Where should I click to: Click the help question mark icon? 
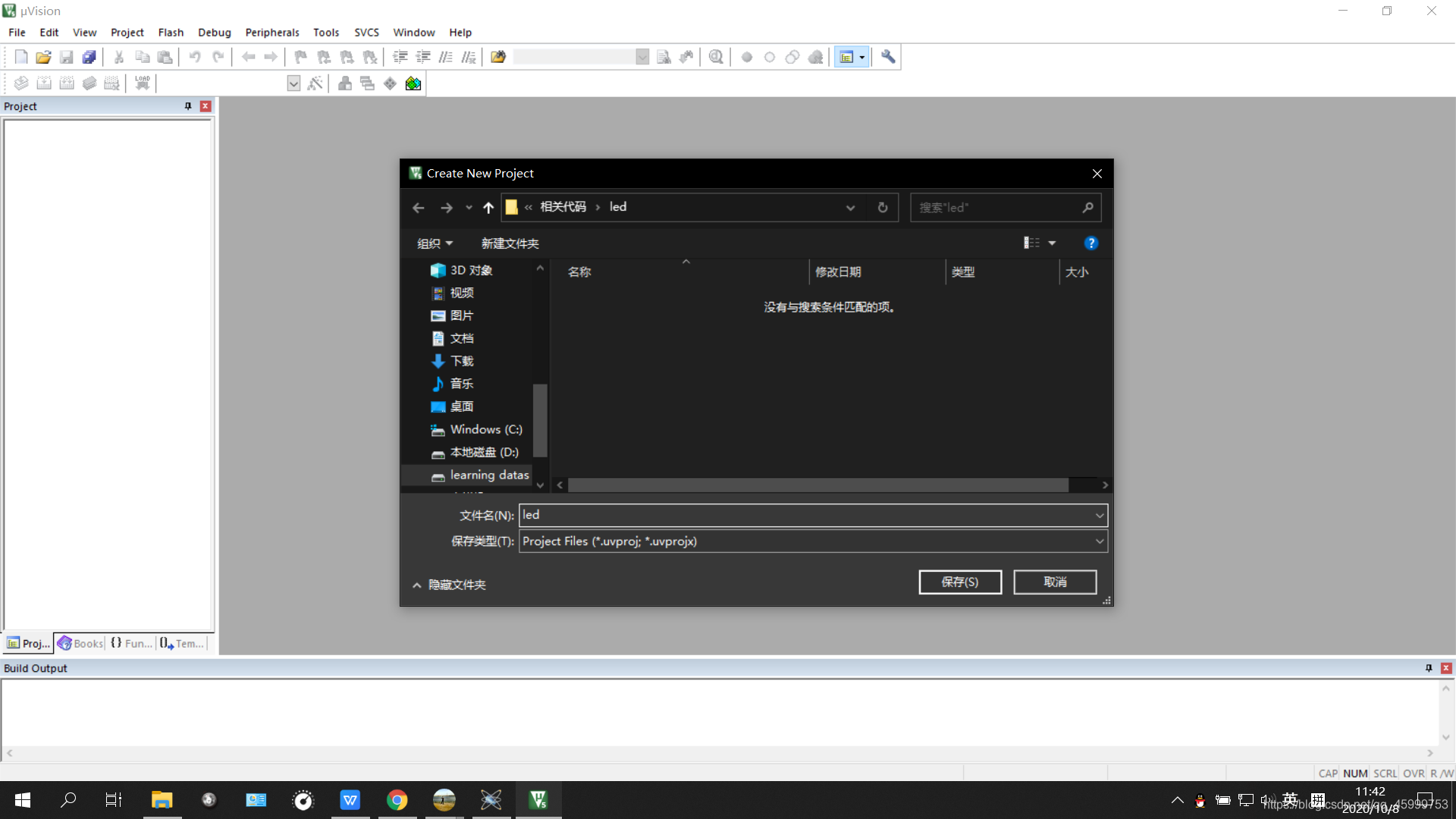(1090, 243)
